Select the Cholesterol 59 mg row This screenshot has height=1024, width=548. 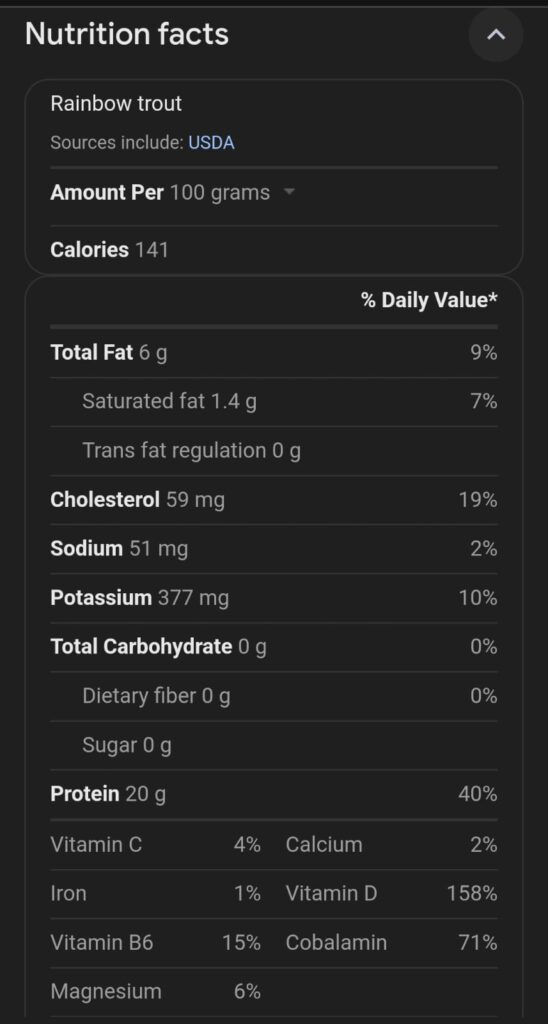[x=274, y=500]
